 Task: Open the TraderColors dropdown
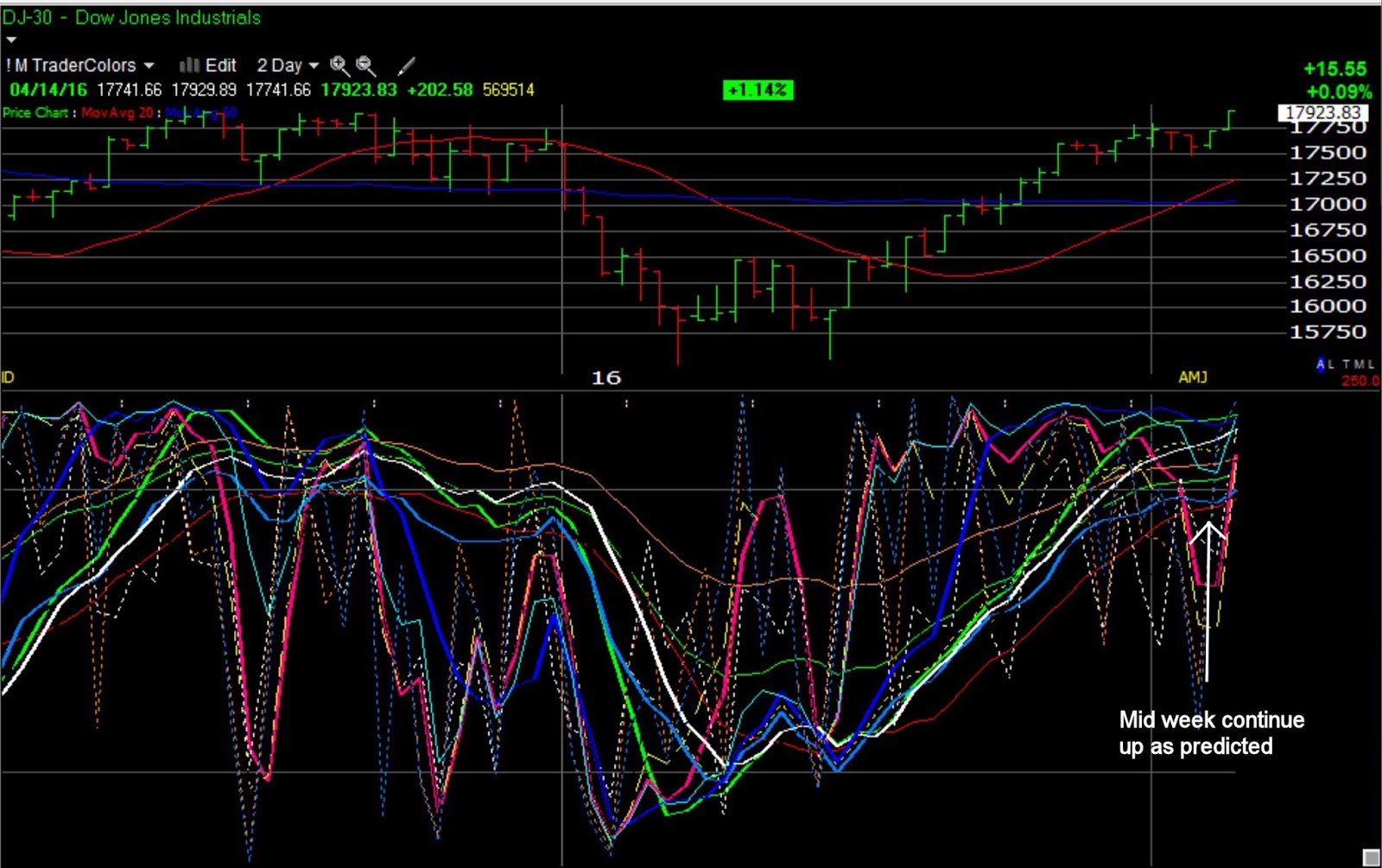click(x=147, y=66)
